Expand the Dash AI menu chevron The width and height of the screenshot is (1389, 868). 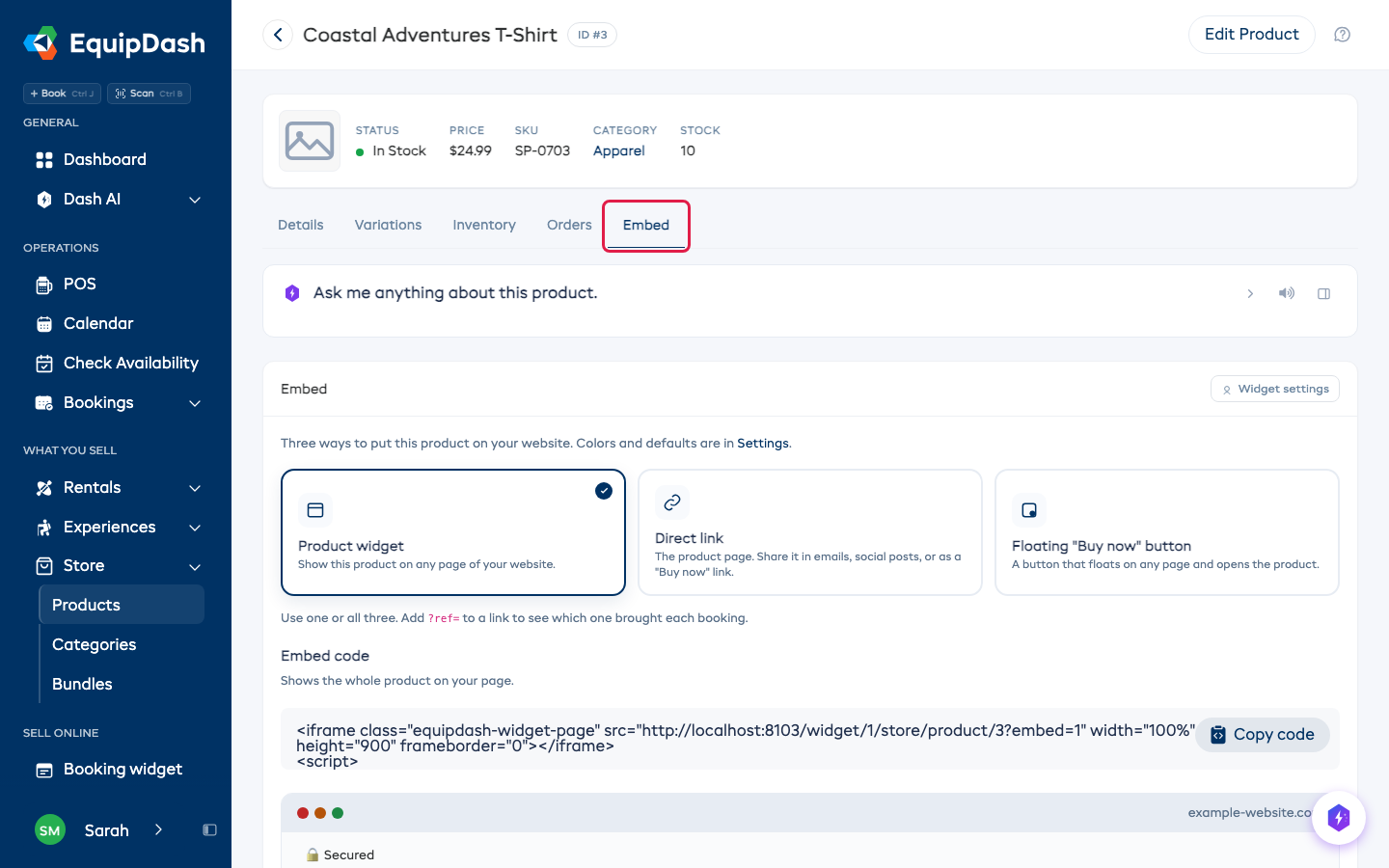pos(195,200)
